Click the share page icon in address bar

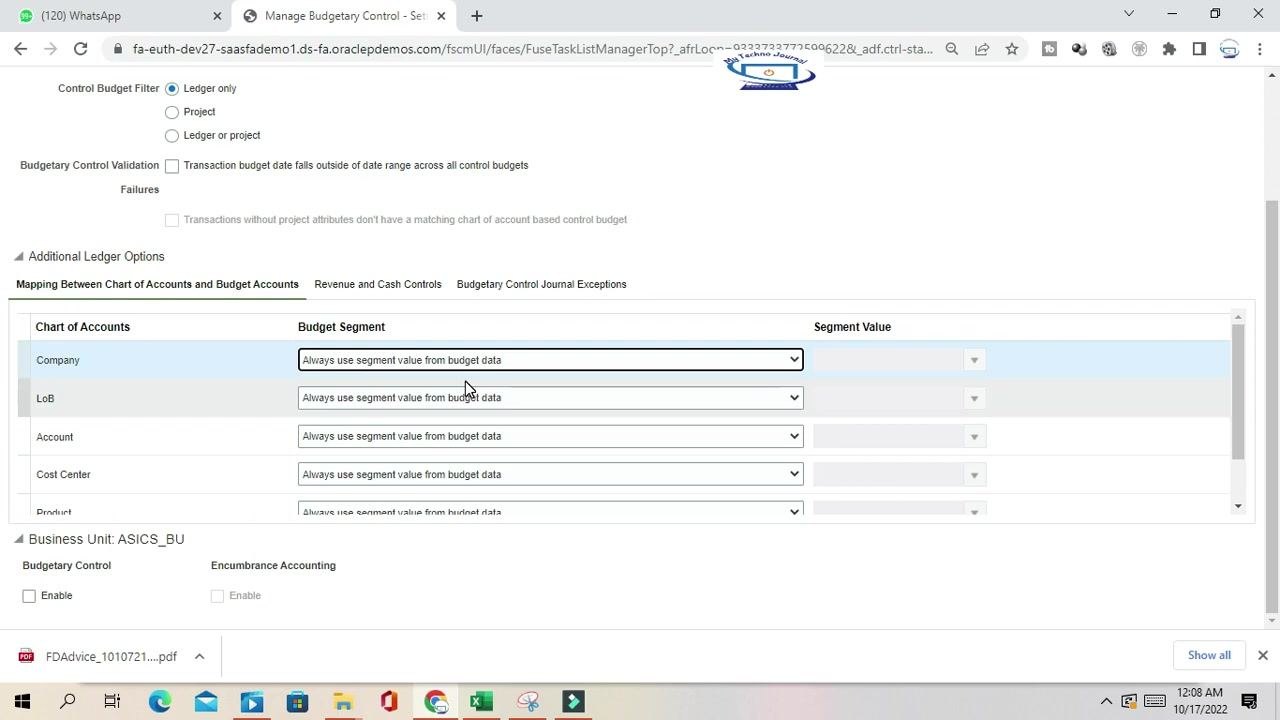[x=982, y=48]
